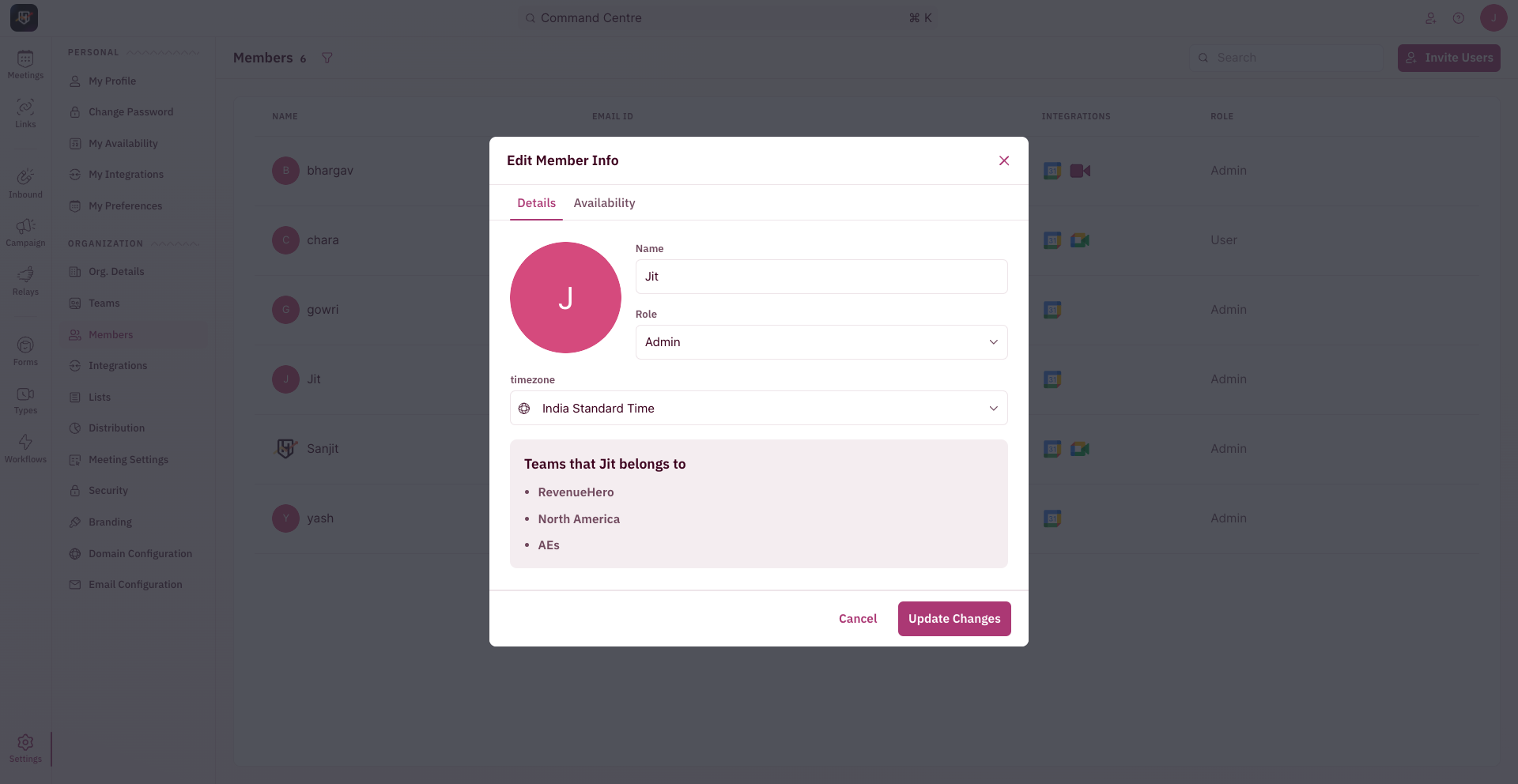Open Relays from the sidebar

[x=25, y=281]
